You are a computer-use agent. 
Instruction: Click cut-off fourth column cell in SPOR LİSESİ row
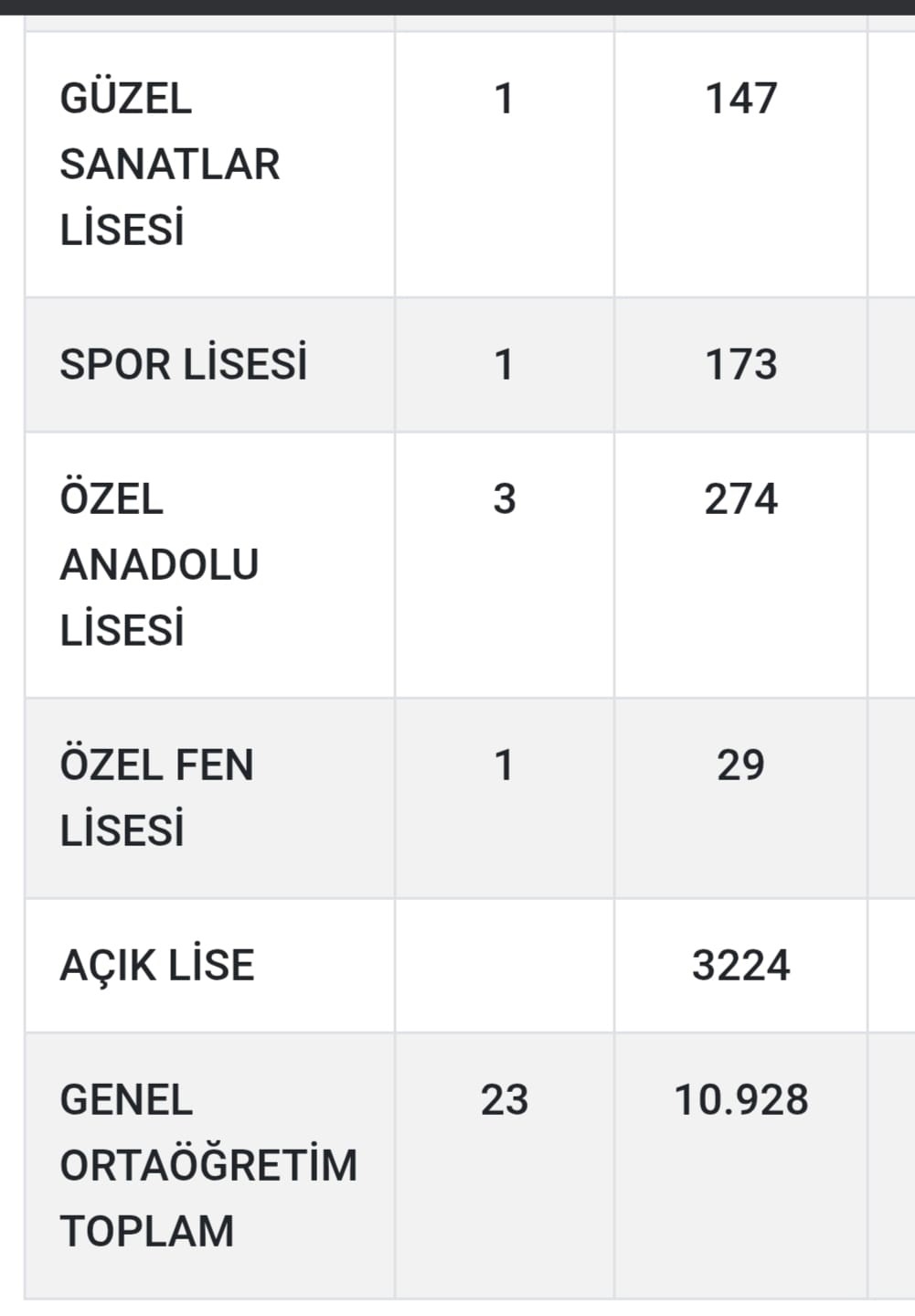892,364
